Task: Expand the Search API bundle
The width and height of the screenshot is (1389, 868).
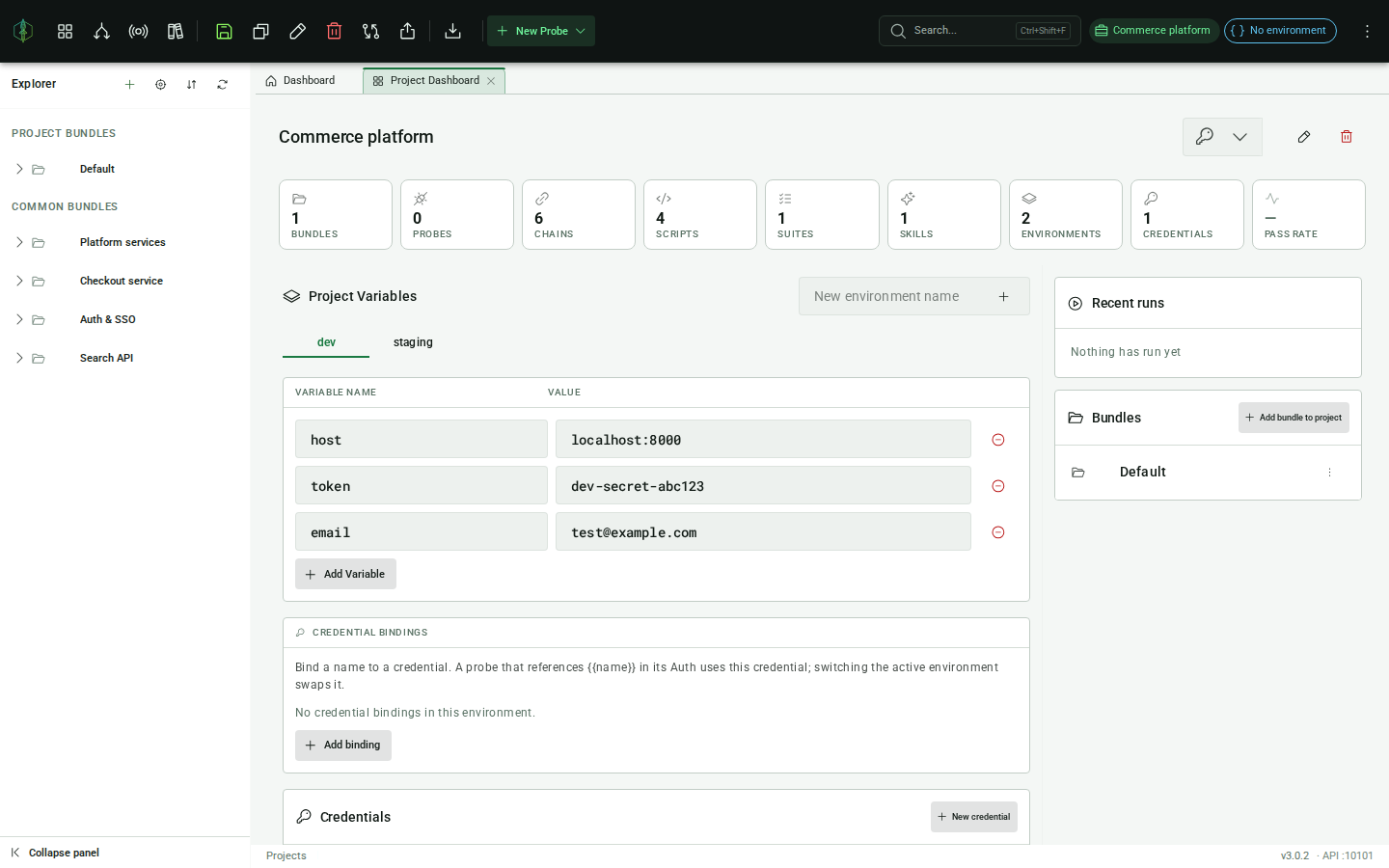Action: coord(19,358)
